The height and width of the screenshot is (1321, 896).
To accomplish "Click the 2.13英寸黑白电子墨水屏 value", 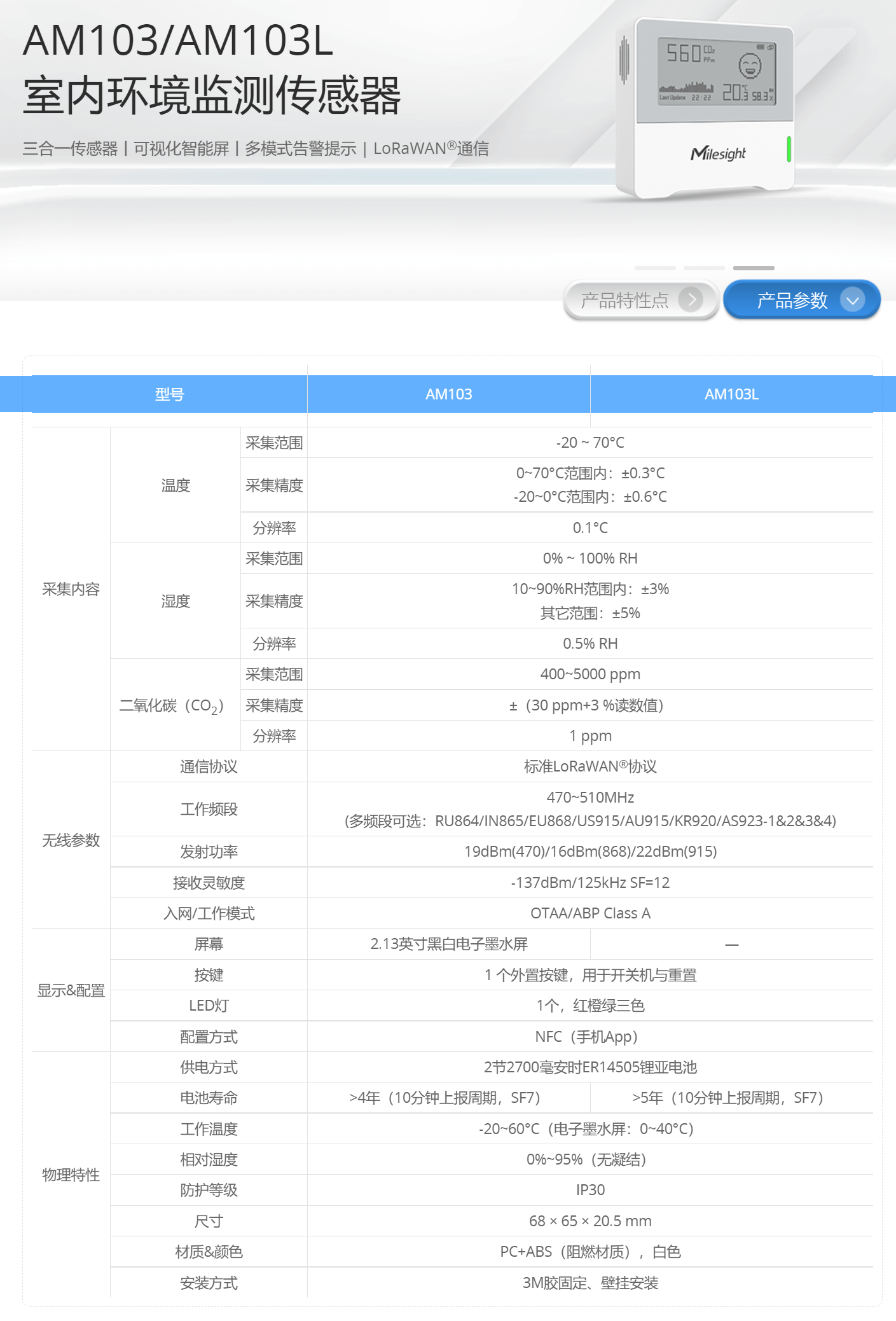I will pyautogui.click(x=449, y=944).
